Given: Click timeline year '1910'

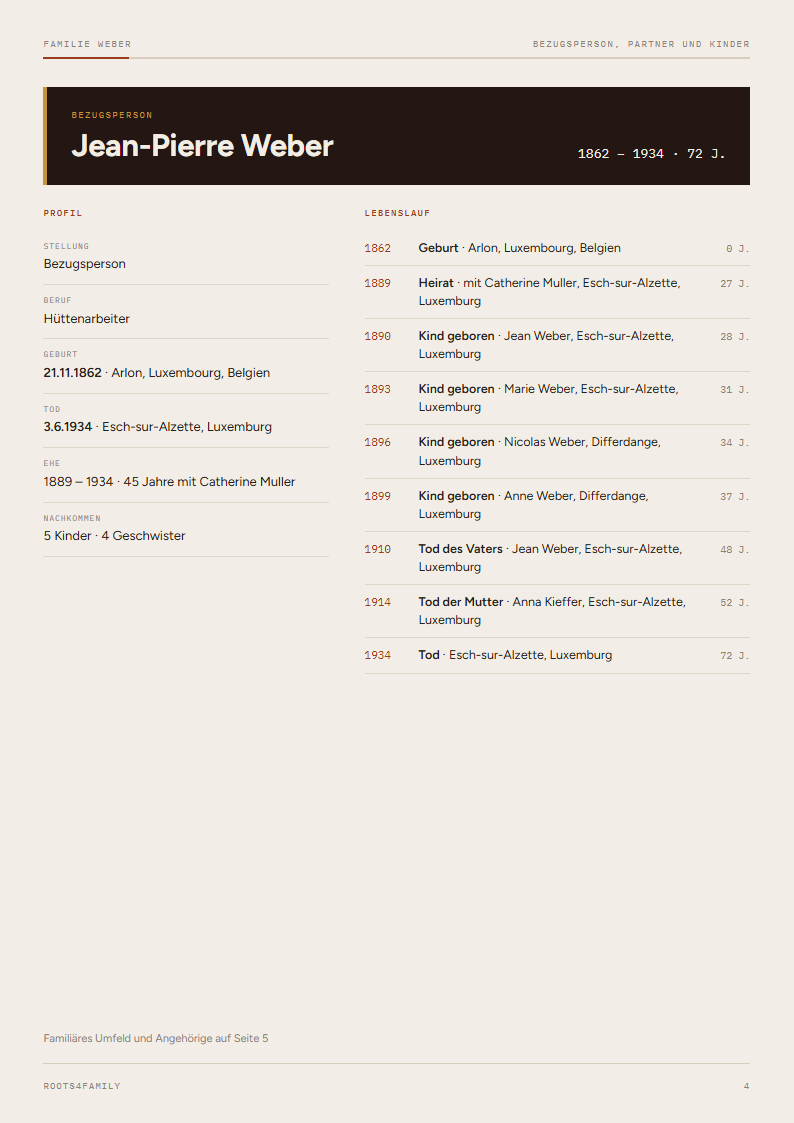Looking at the screenshot, I should 377,549.
